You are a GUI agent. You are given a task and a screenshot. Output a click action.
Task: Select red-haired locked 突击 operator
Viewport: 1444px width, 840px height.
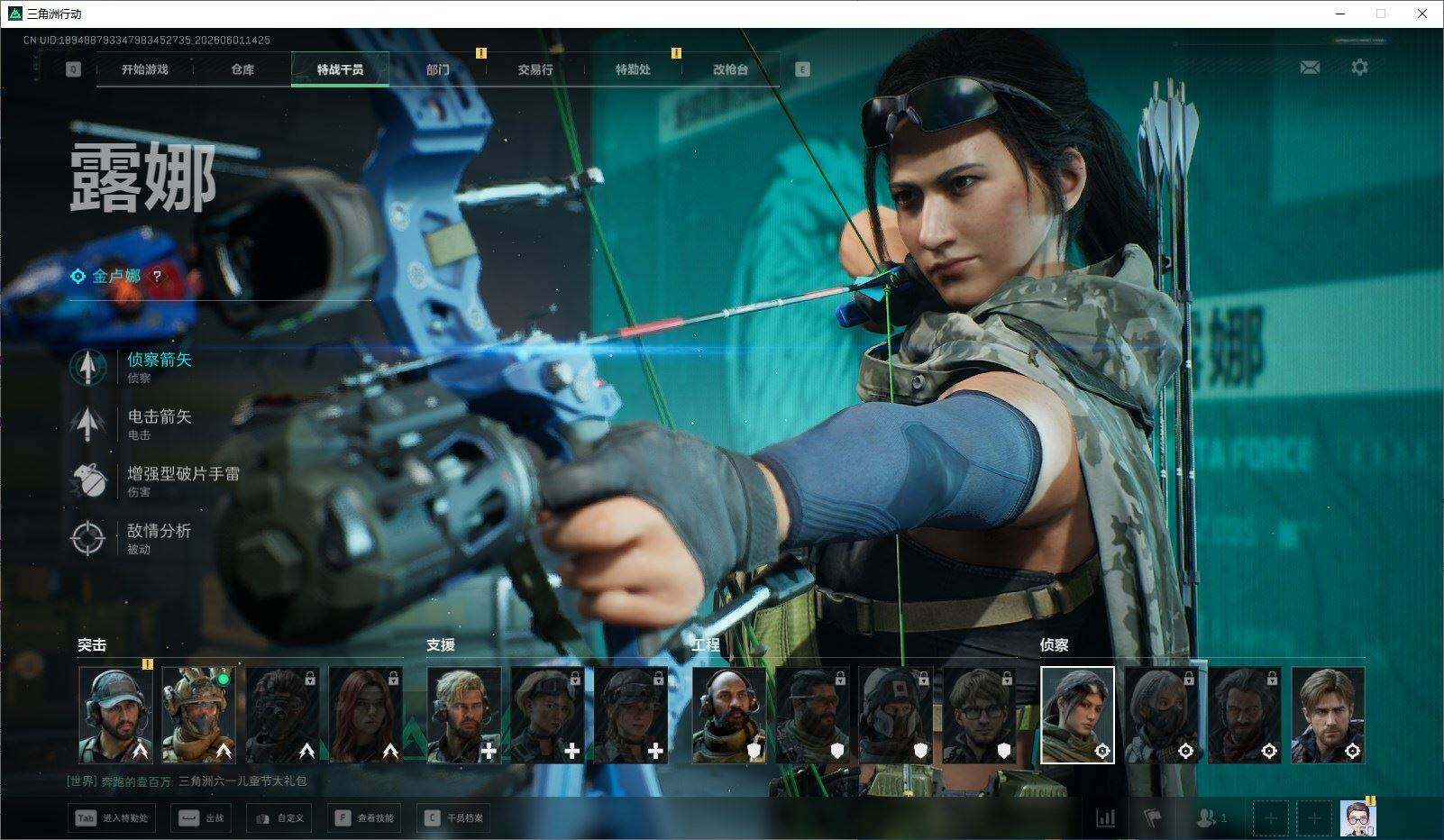coord(365,715)
